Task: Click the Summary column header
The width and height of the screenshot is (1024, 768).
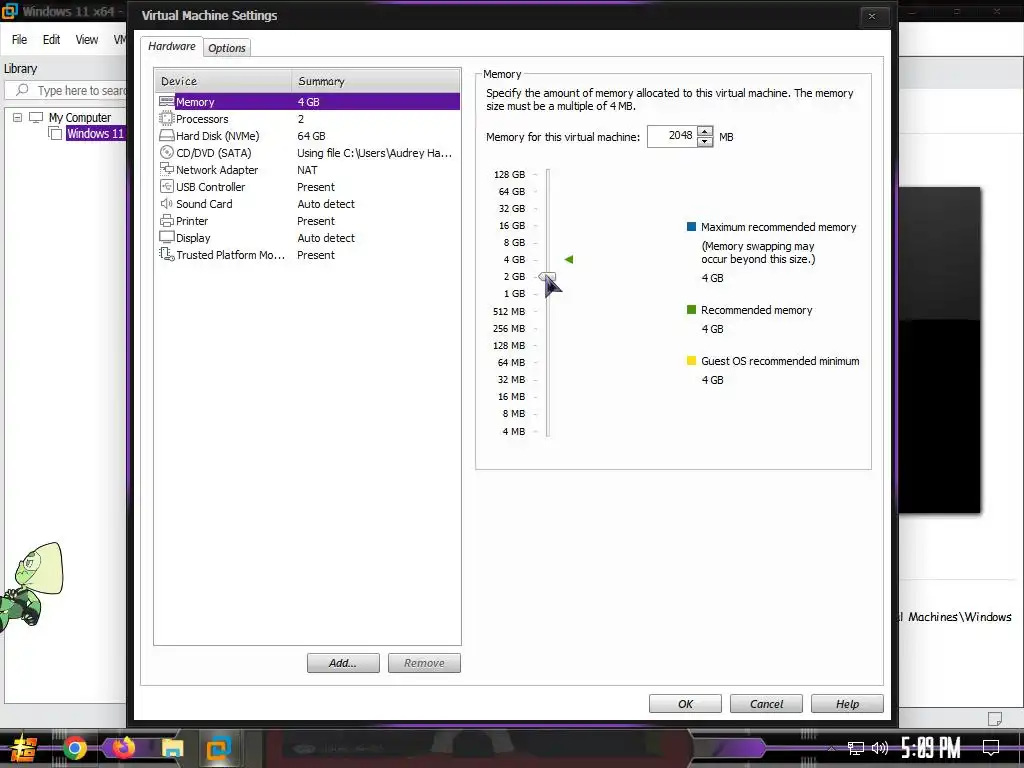Action: pyautogui.click(x=376, y=81)
